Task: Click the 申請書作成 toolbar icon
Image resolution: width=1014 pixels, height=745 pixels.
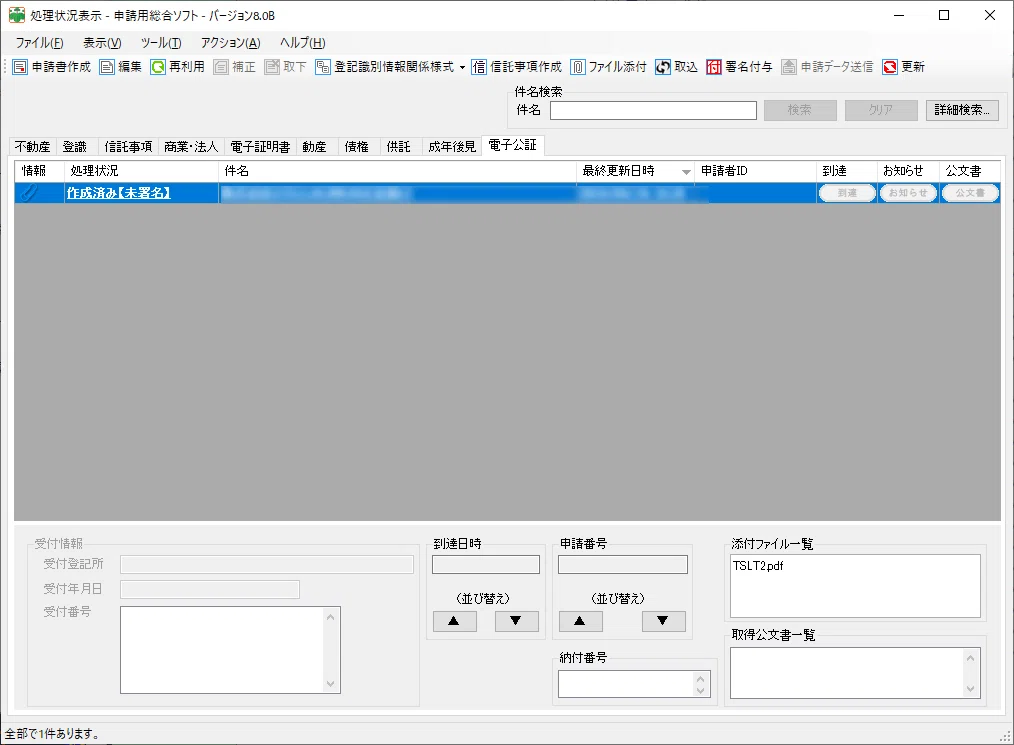Action: [x=20, y=67]
